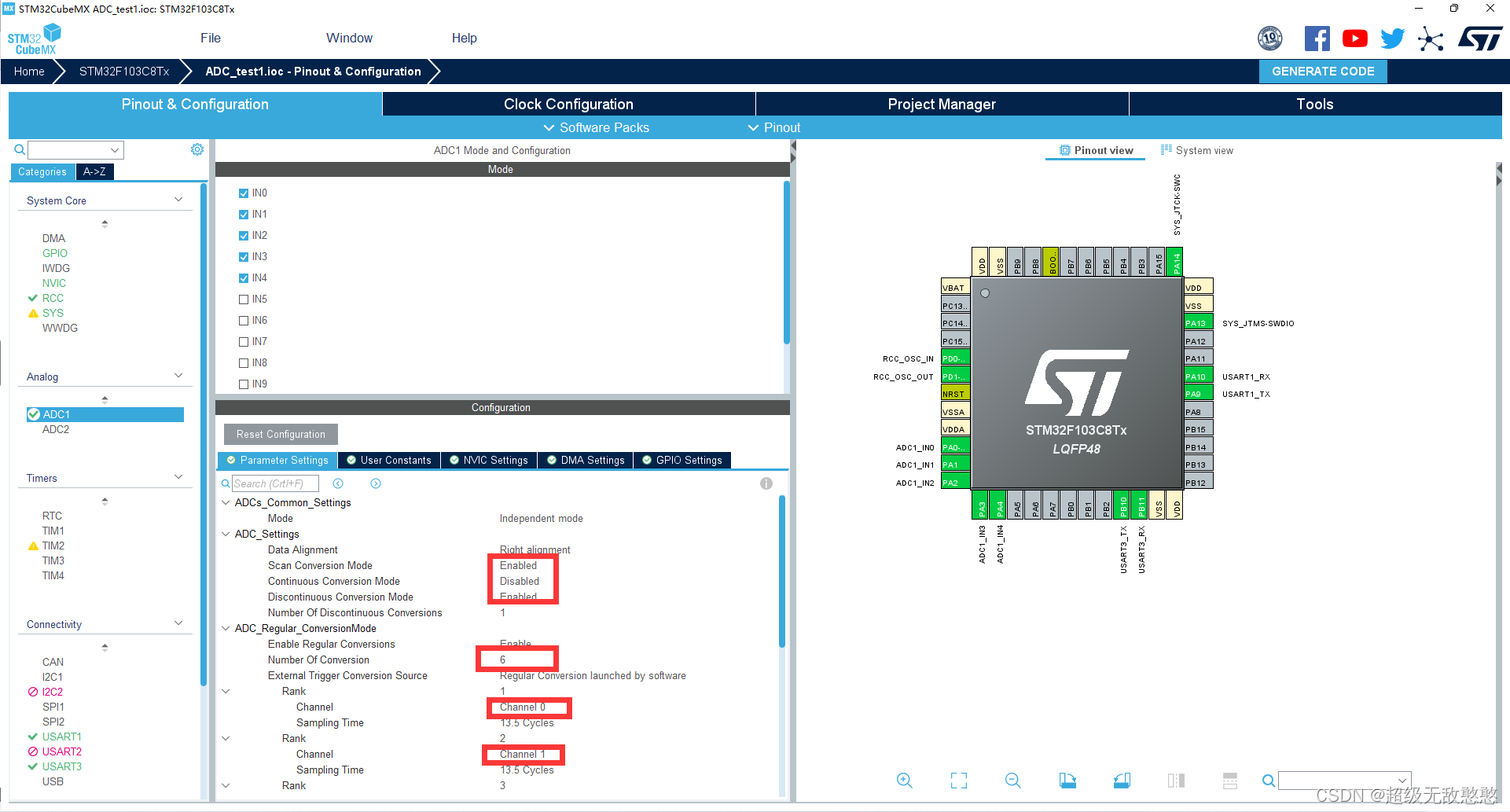Uncheck the IN4 channel checkbox
Screen dimensions: 1510x812
[x=244, y=278]
